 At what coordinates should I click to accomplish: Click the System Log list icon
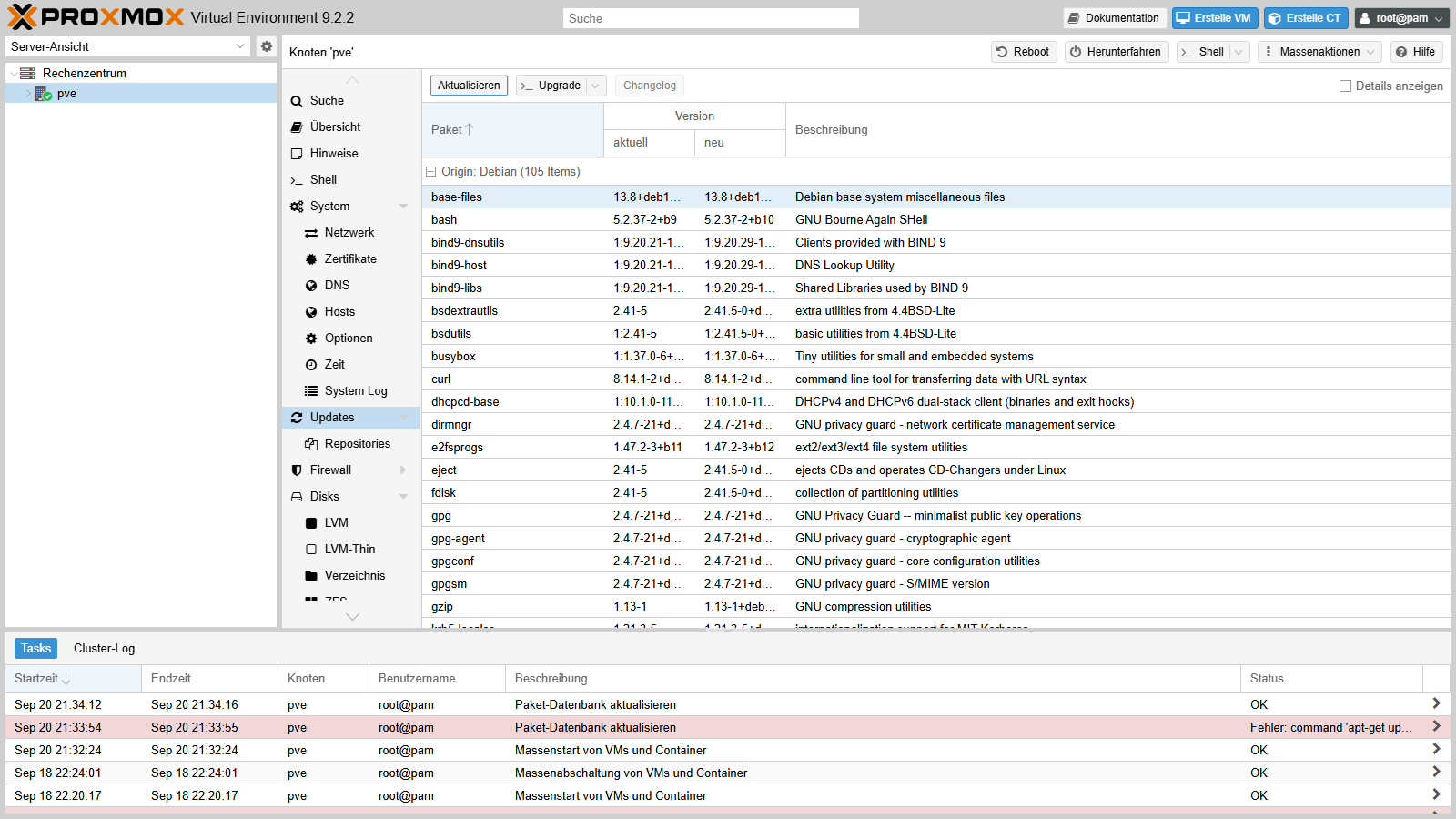(311, 391)
